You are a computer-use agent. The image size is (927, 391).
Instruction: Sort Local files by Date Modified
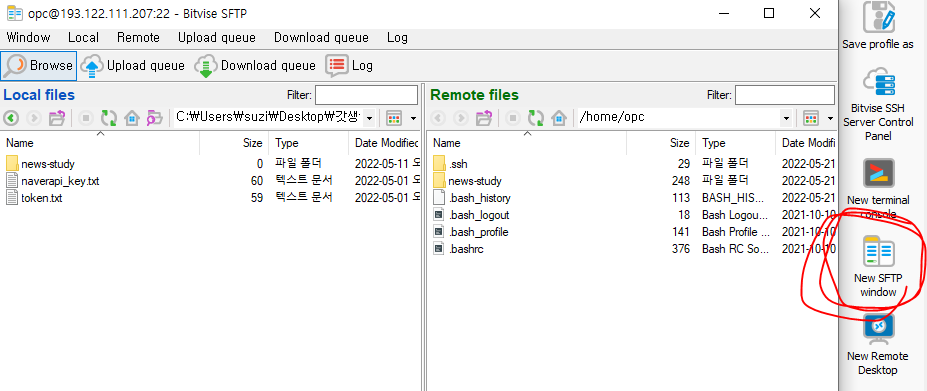(x=384, y=143)
